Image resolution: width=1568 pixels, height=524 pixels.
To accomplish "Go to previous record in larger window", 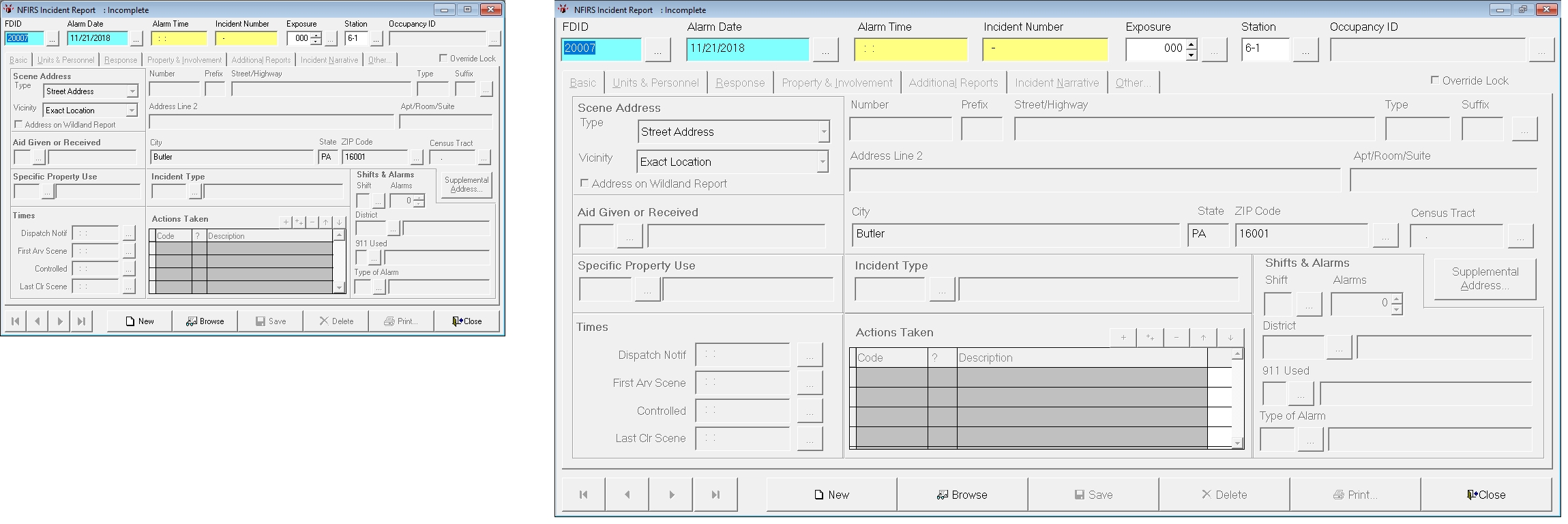I will pos(627,495).
